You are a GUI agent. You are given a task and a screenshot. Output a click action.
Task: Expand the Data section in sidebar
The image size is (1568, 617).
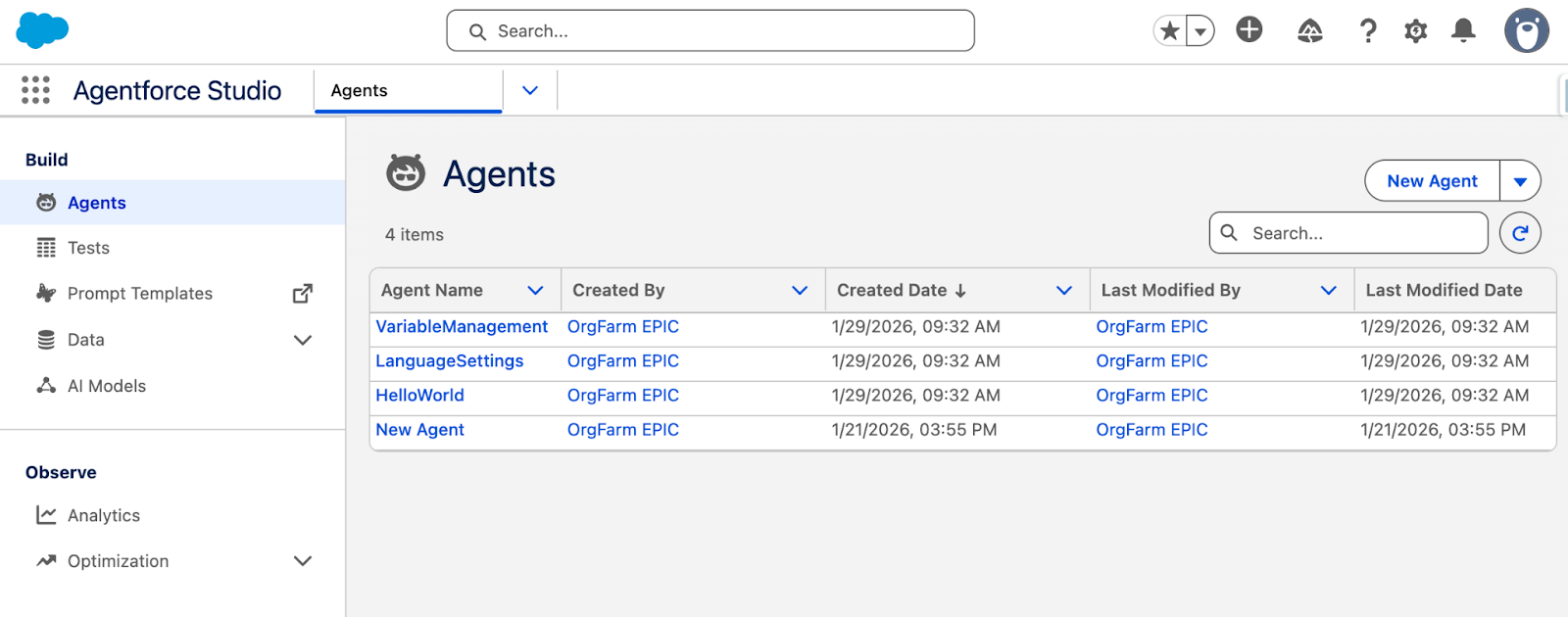coord(303,340)
